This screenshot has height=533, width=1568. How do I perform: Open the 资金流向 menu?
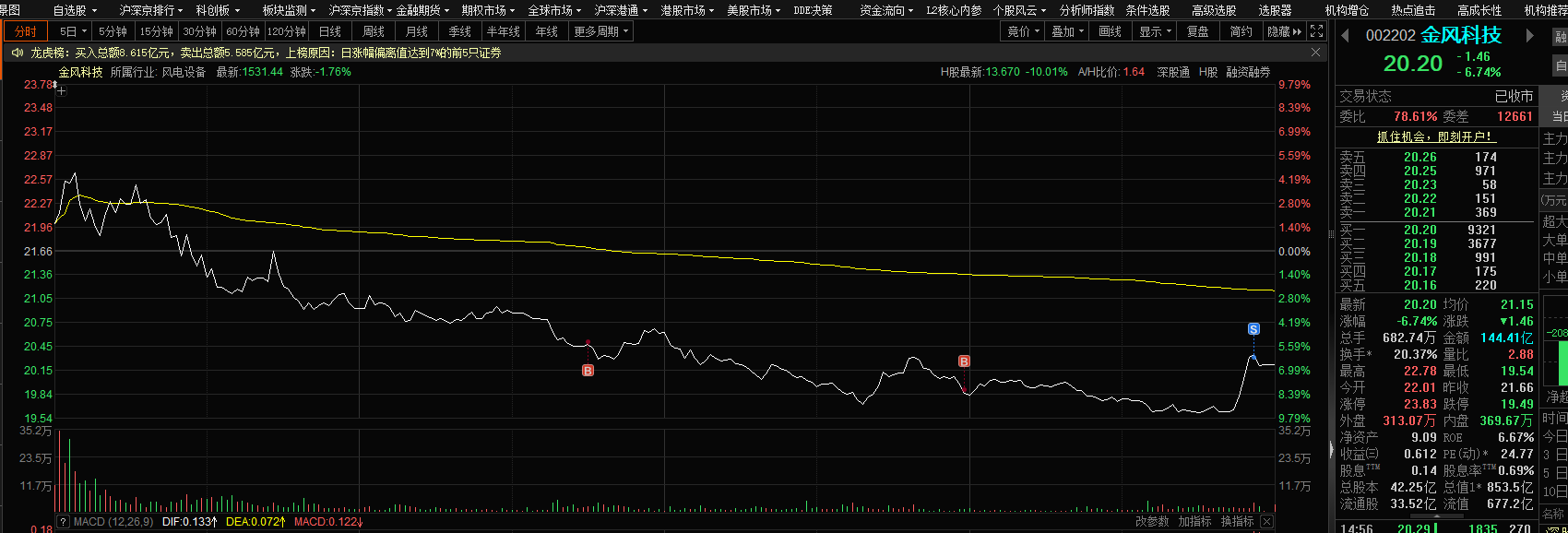click(x=886, y=10)
